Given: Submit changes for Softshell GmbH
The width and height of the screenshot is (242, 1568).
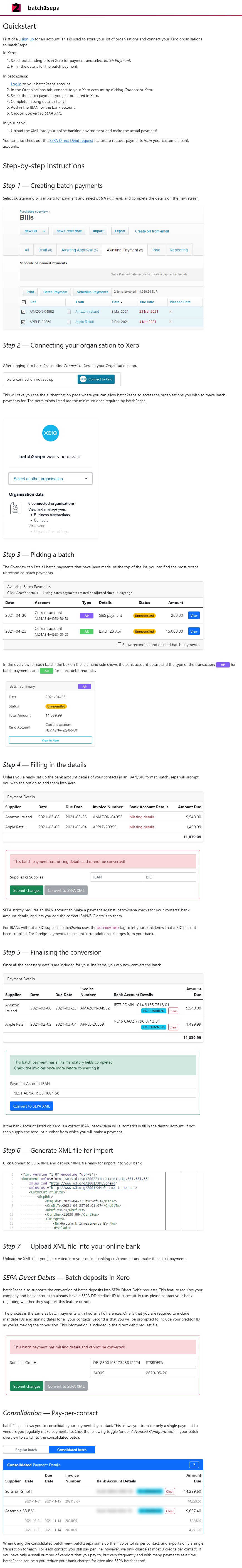Looking at the screenshot, I should coord(26,1386).
